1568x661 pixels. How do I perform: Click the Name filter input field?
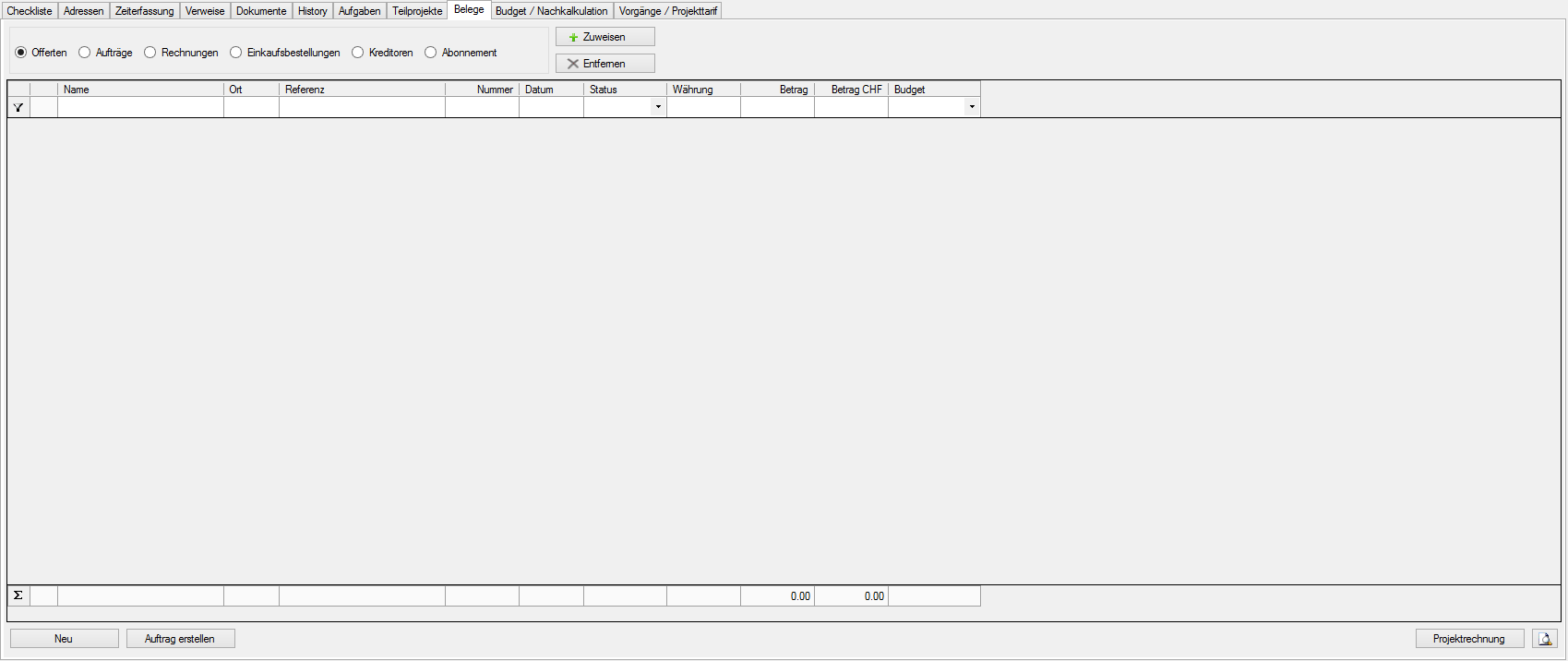[x=140, y=107]
